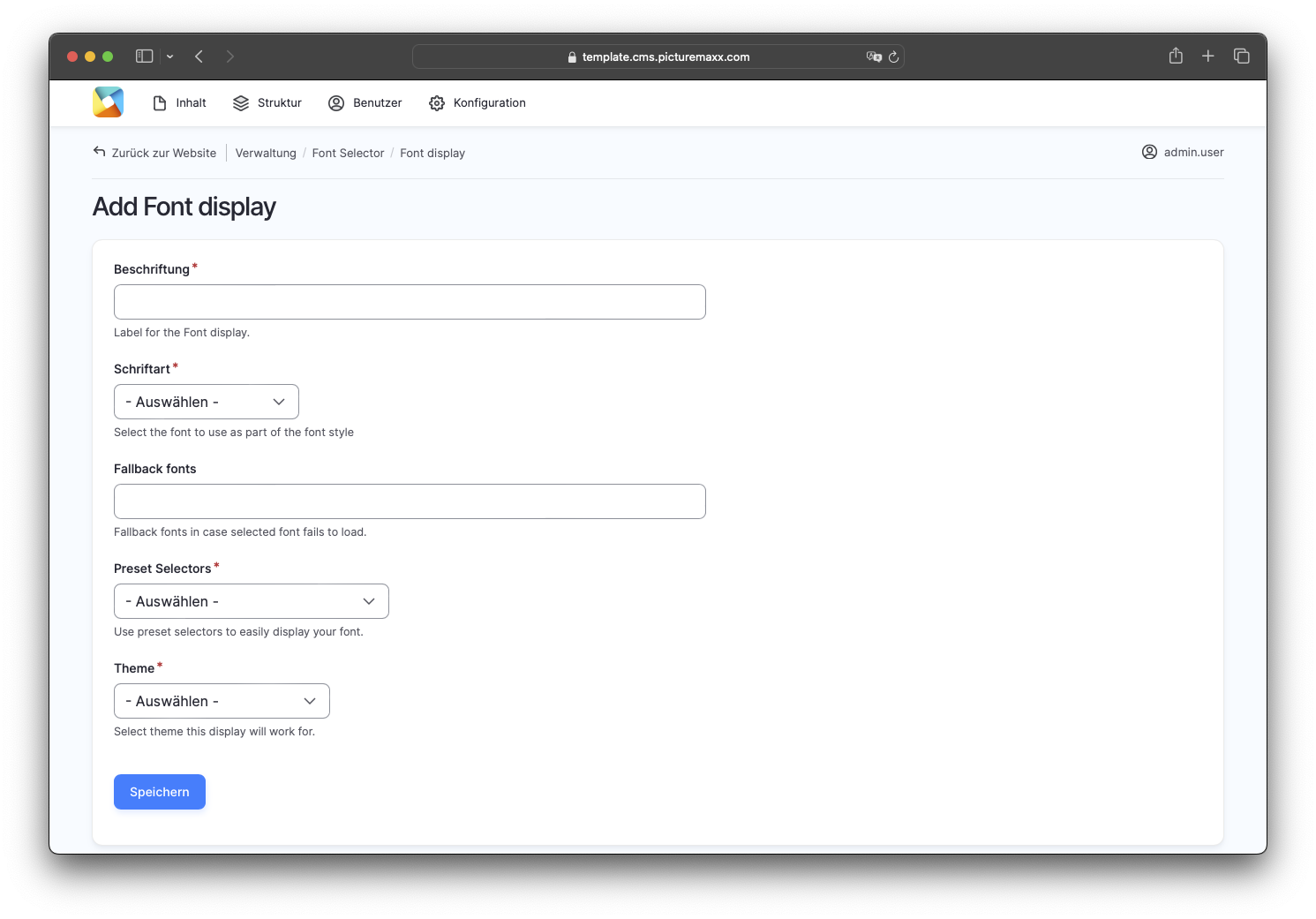Image resolution: width=1316 pixels, height=919 pixels.
Task: Click the 'Fallback fonts in case selected font fails' text
Action: (240, 532)
